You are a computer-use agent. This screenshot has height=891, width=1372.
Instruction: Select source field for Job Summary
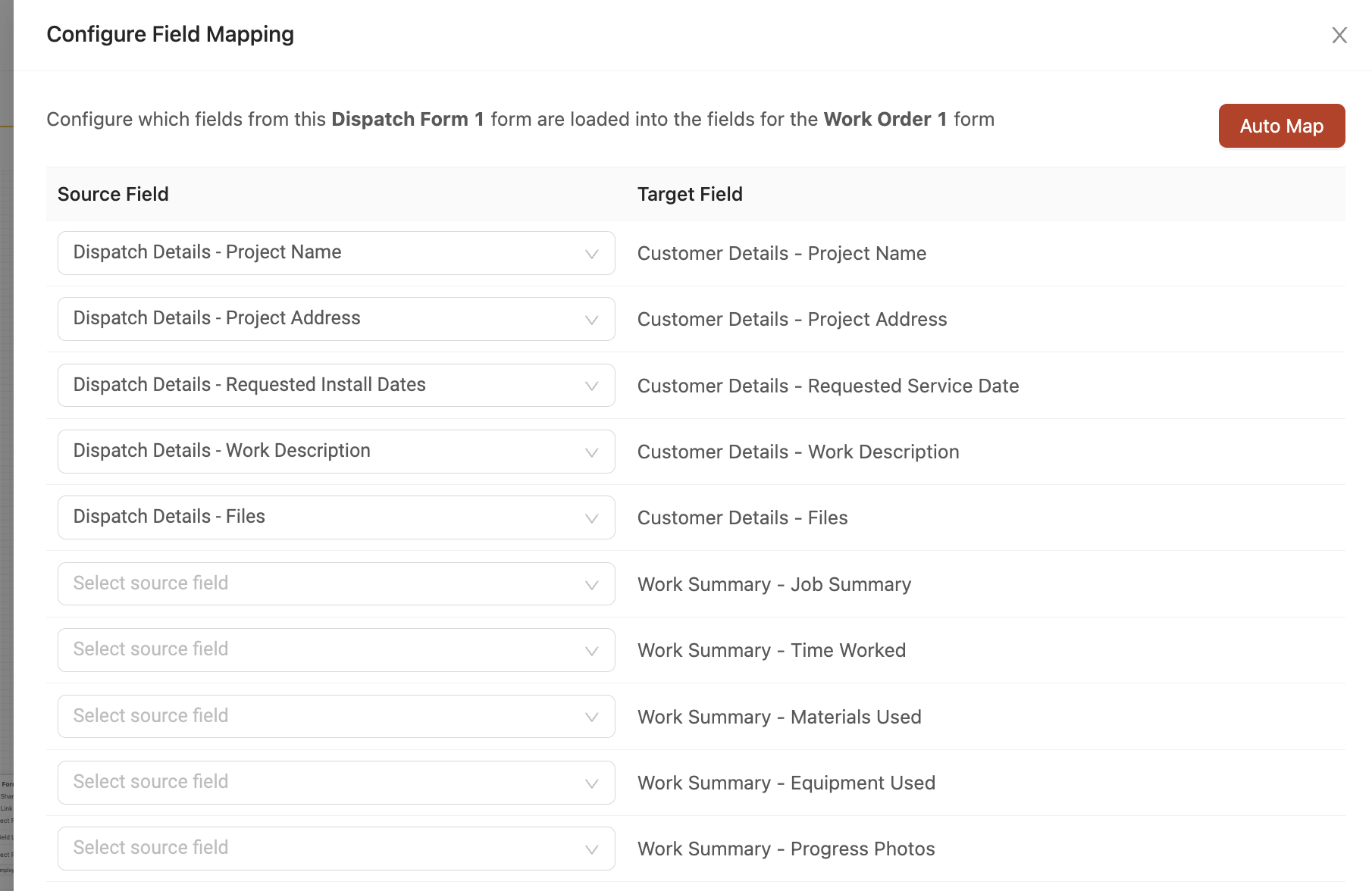(x=337, y=583)
